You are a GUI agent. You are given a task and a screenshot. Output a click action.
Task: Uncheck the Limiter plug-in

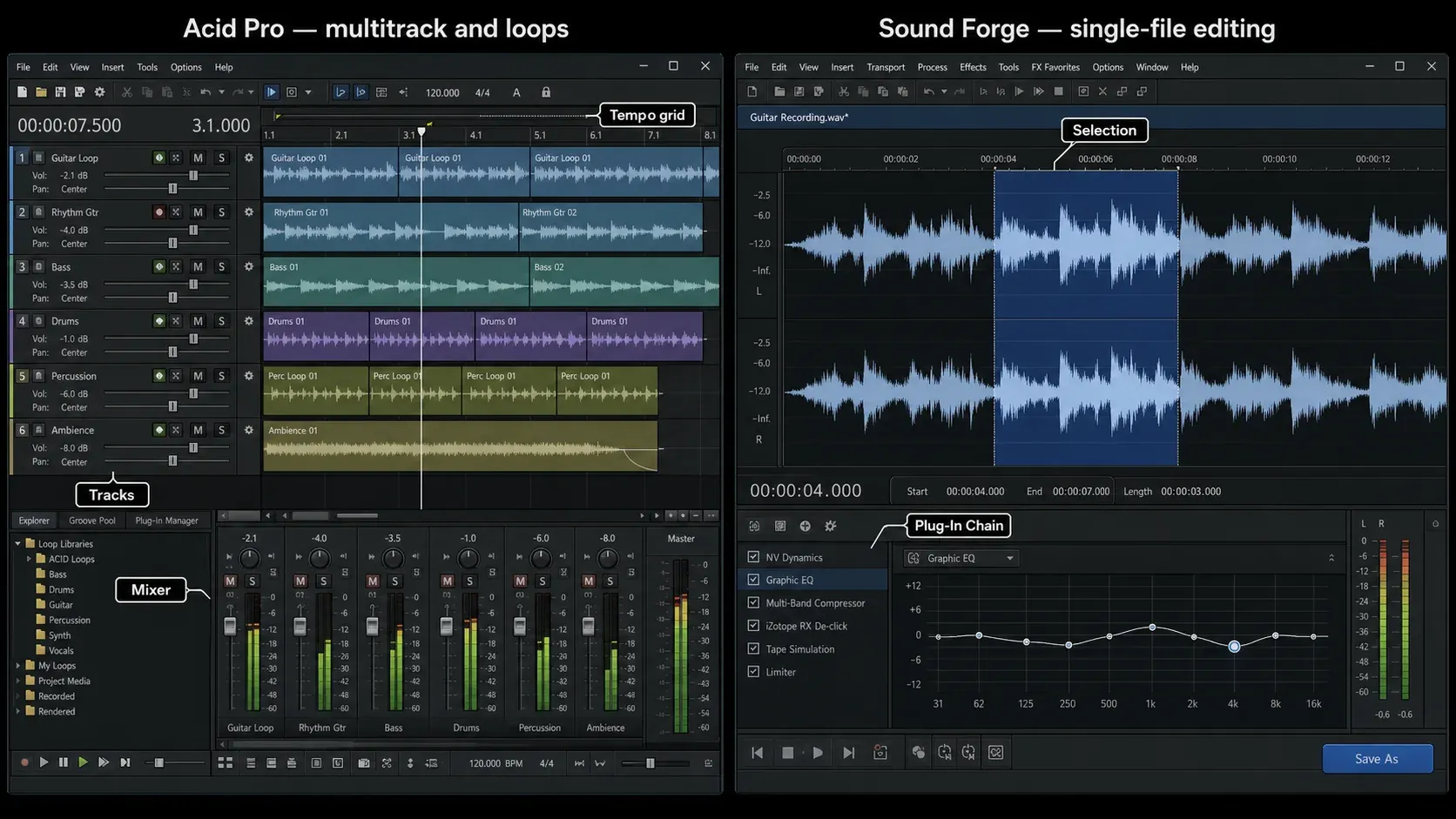(753, 672)
